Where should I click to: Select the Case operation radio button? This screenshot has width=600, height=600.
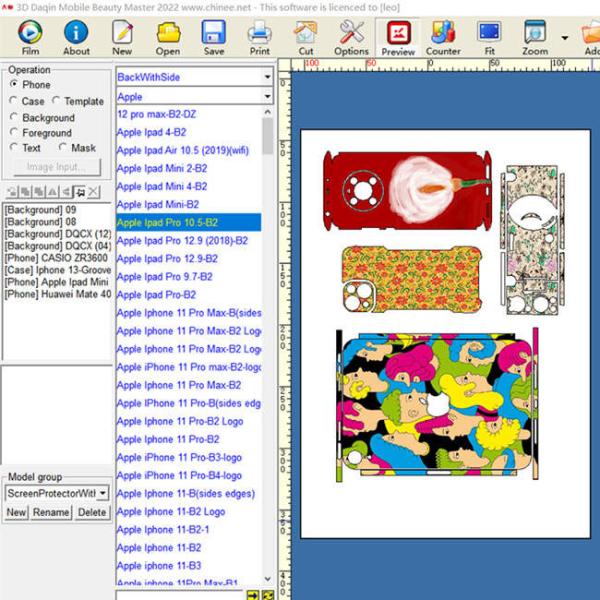[13, 101]
